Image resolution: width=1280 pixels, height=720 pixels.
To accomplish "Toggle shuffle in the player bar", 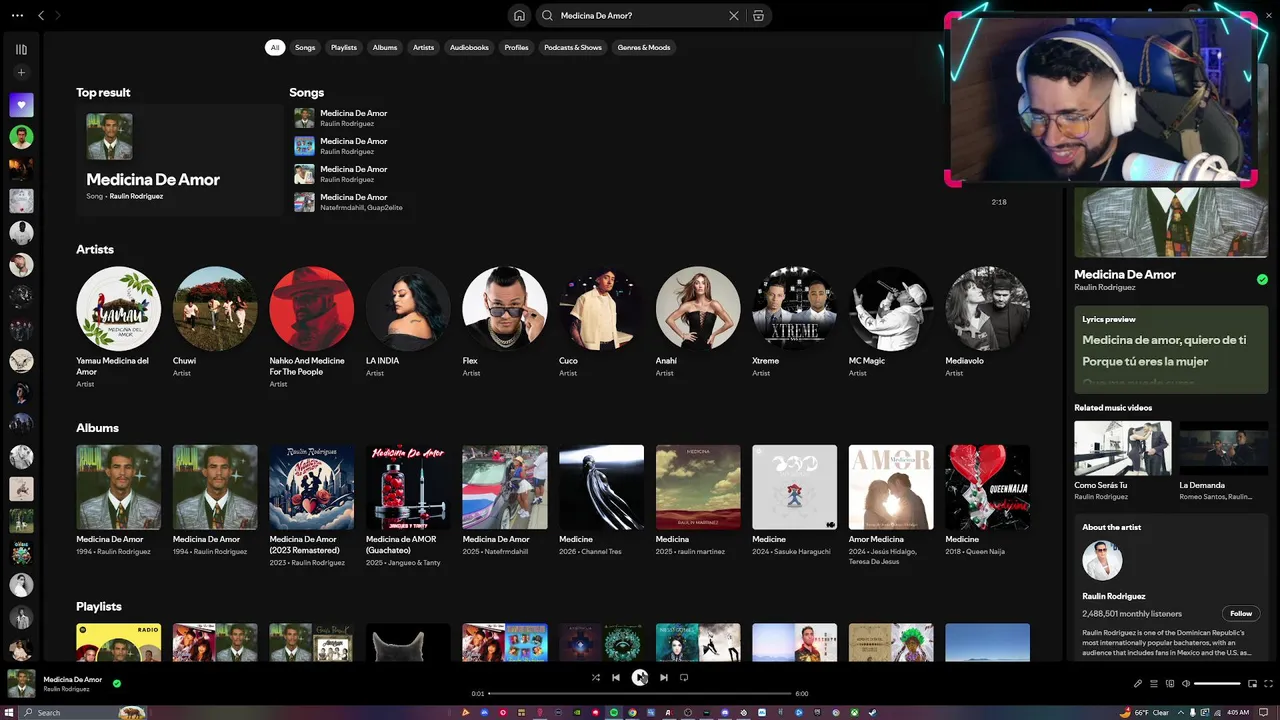I will pyautogui.click(x=595, y=677).
